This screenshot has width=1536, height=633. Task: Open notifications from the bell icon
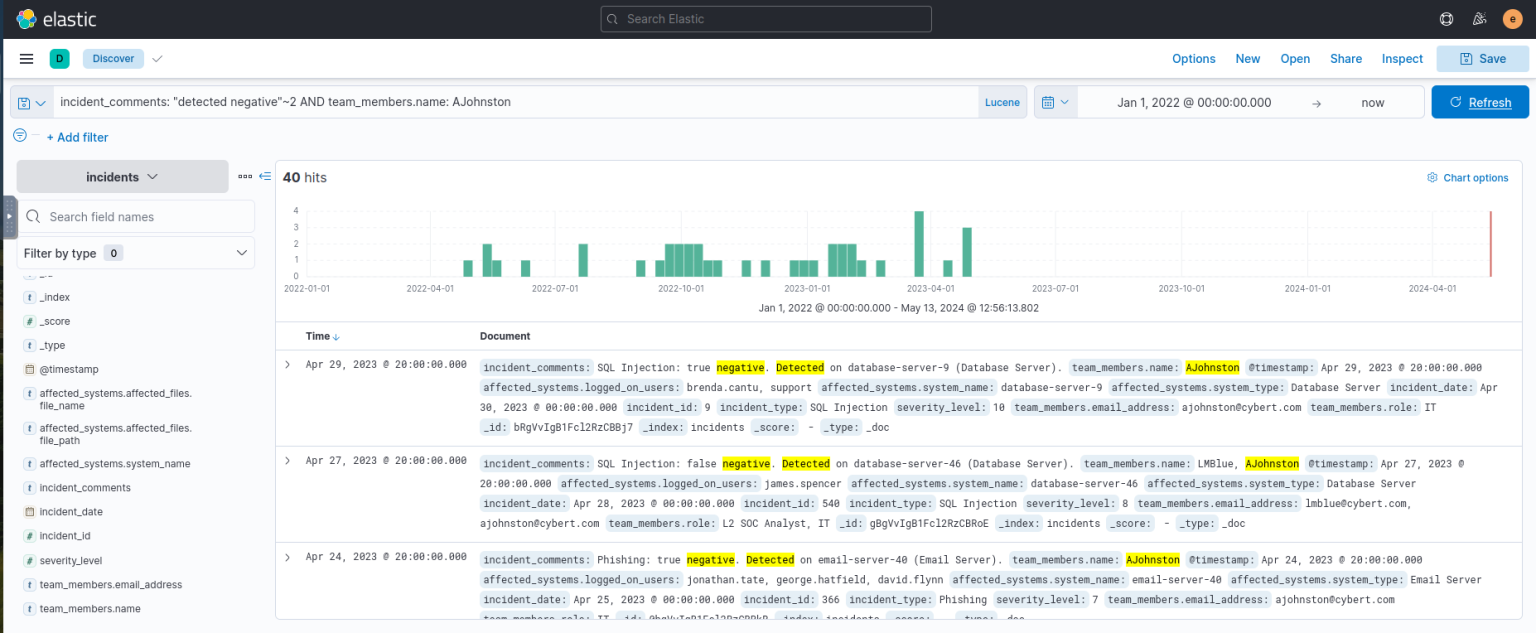point(1479,18)
